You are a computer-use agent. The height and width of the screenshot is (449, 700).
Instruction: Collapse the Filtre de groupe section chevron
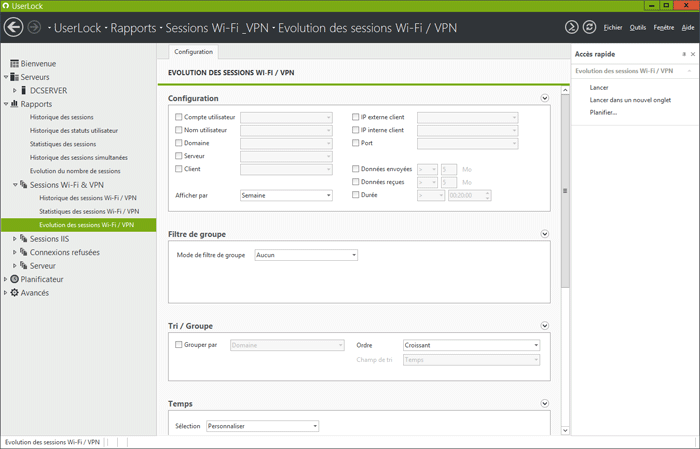(545, 234)
